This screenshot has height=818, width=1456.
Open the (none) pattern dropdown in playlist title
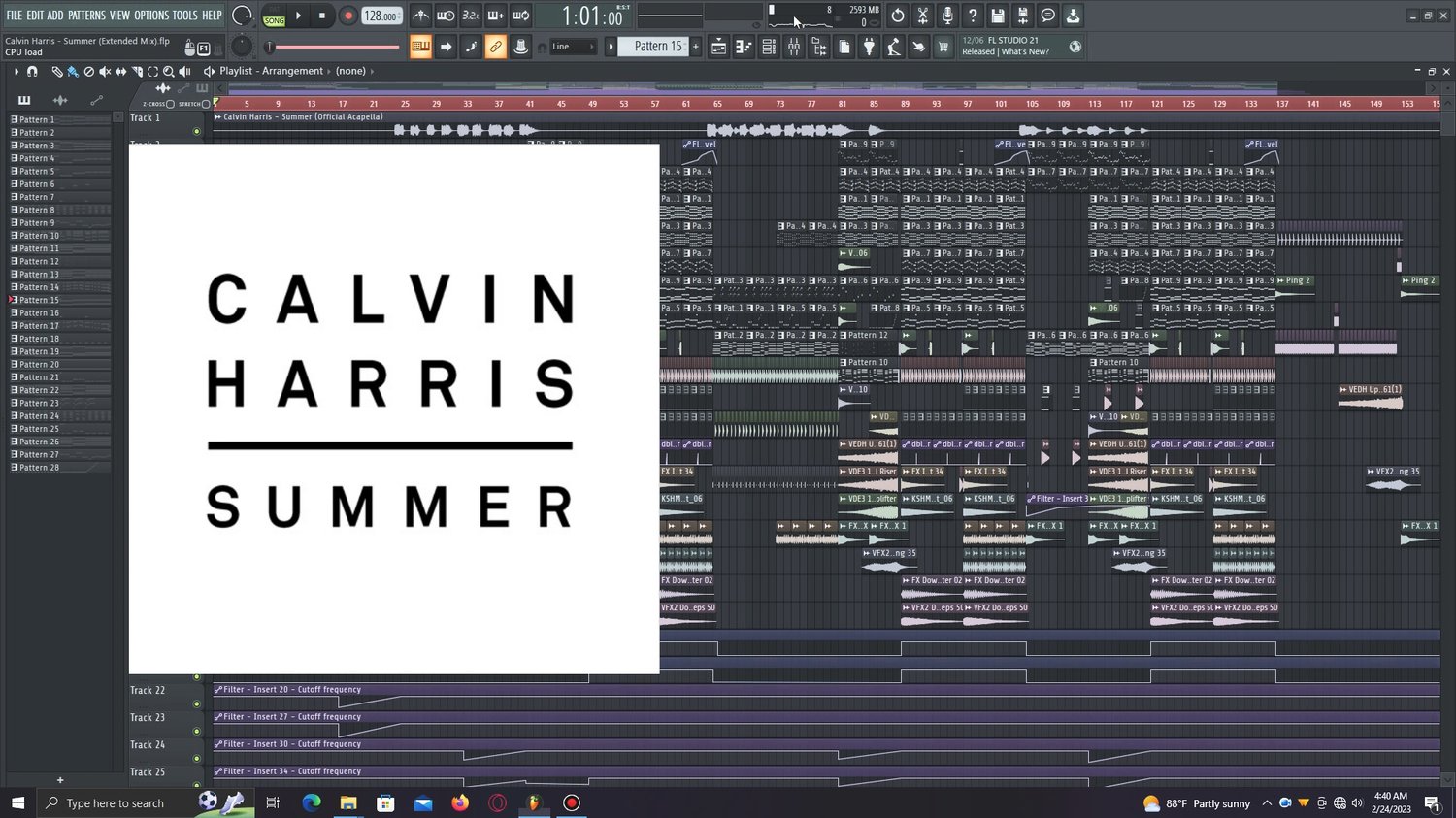350,71
